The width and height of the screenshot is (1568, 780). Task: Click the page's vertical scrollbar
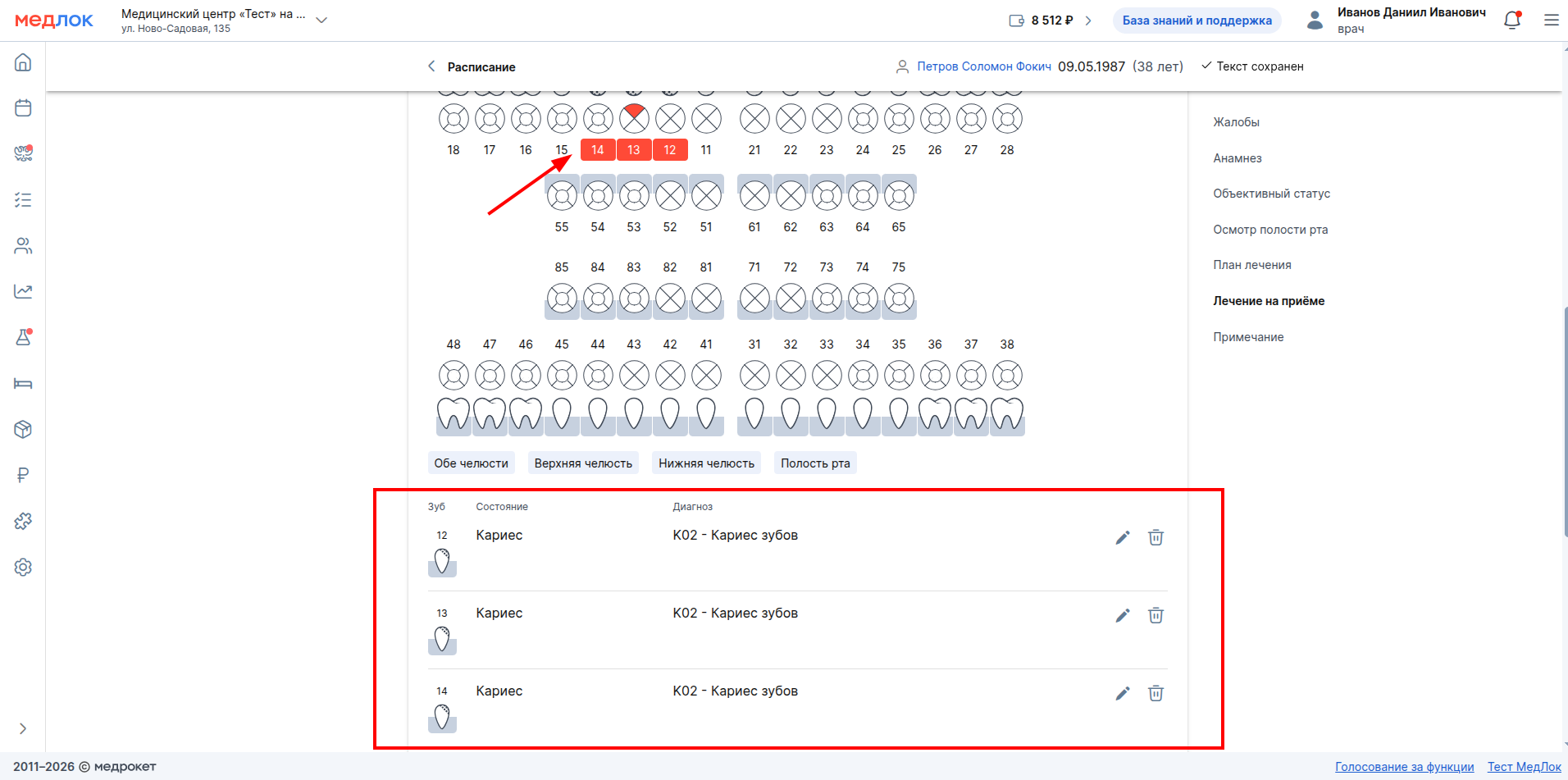[1565, 422]
